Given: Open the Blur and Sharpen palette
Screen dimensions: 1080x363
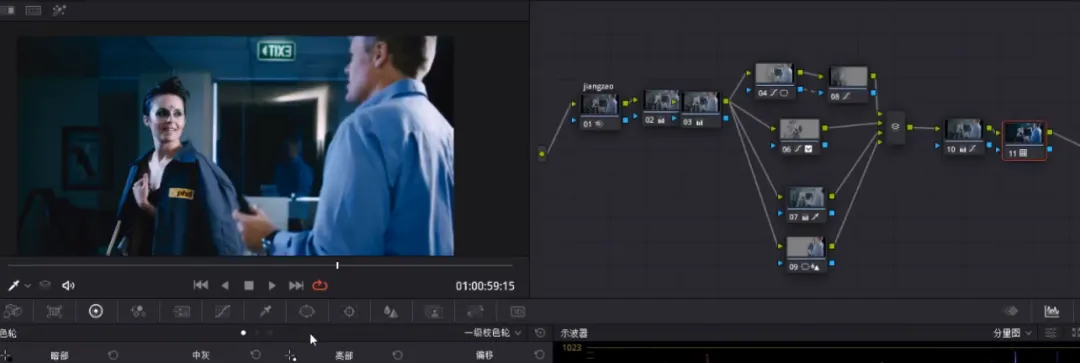Looking at the screenshot, I should click(x=391, y=311).
